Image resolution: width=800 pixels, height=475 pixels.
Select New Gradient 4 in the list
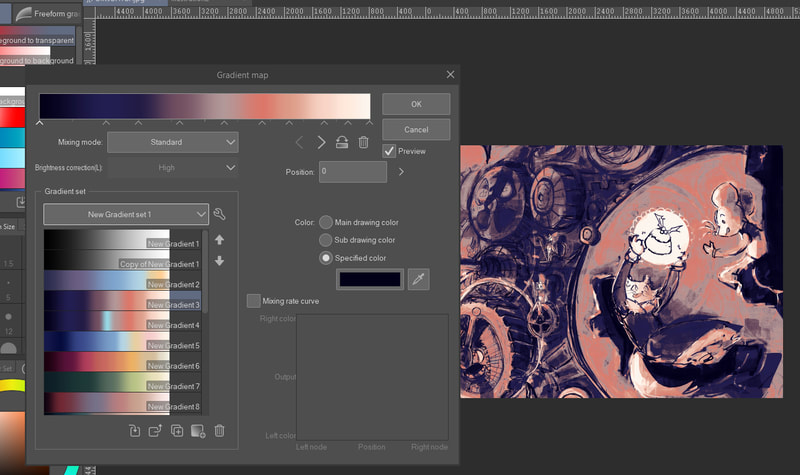[122, 321]
